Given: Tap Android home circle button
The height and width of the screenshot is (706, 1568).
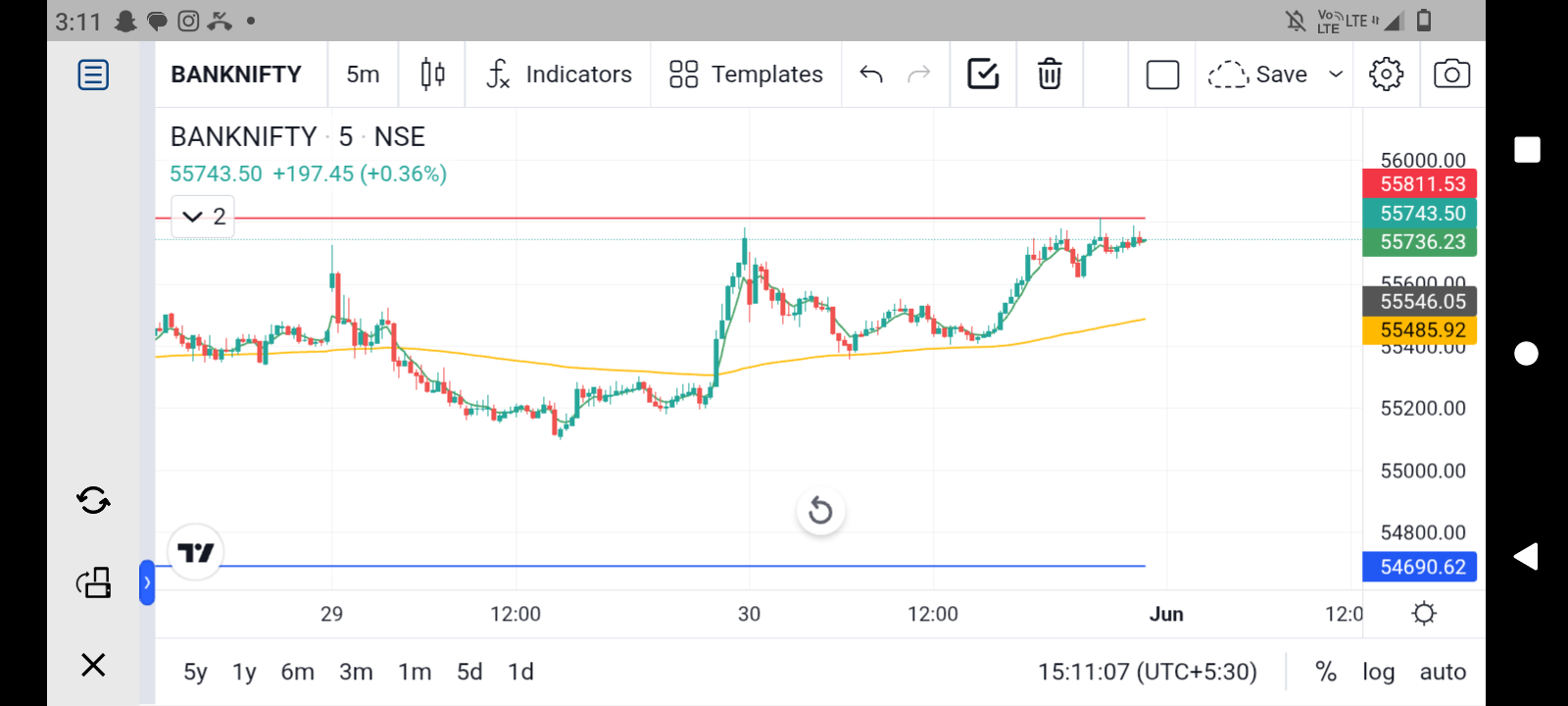Looking at the screenshot, I should [1527, 353].
